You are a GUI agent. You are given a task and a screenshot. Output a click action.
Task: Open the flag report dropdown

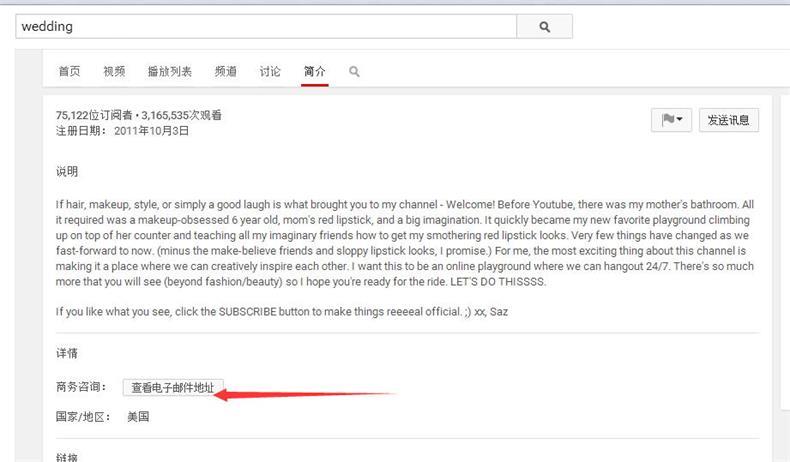point(671,120)
